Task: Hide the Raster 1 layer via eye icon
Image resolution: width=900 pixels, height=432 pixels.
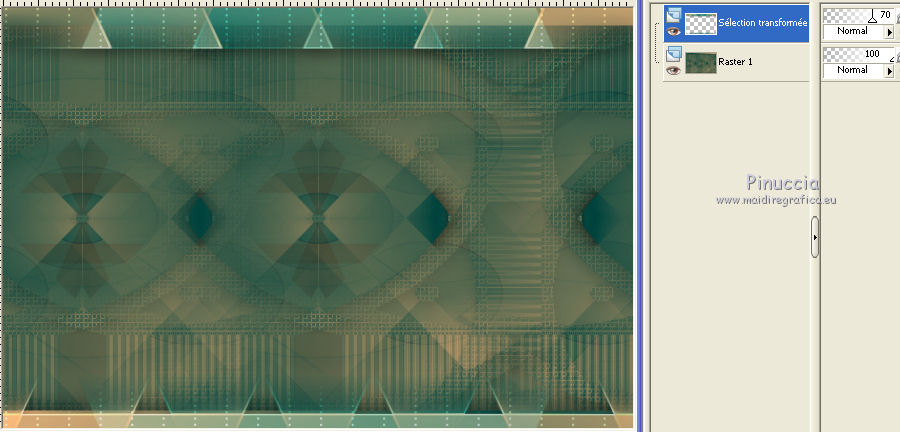Action: (x=673, y=70)
